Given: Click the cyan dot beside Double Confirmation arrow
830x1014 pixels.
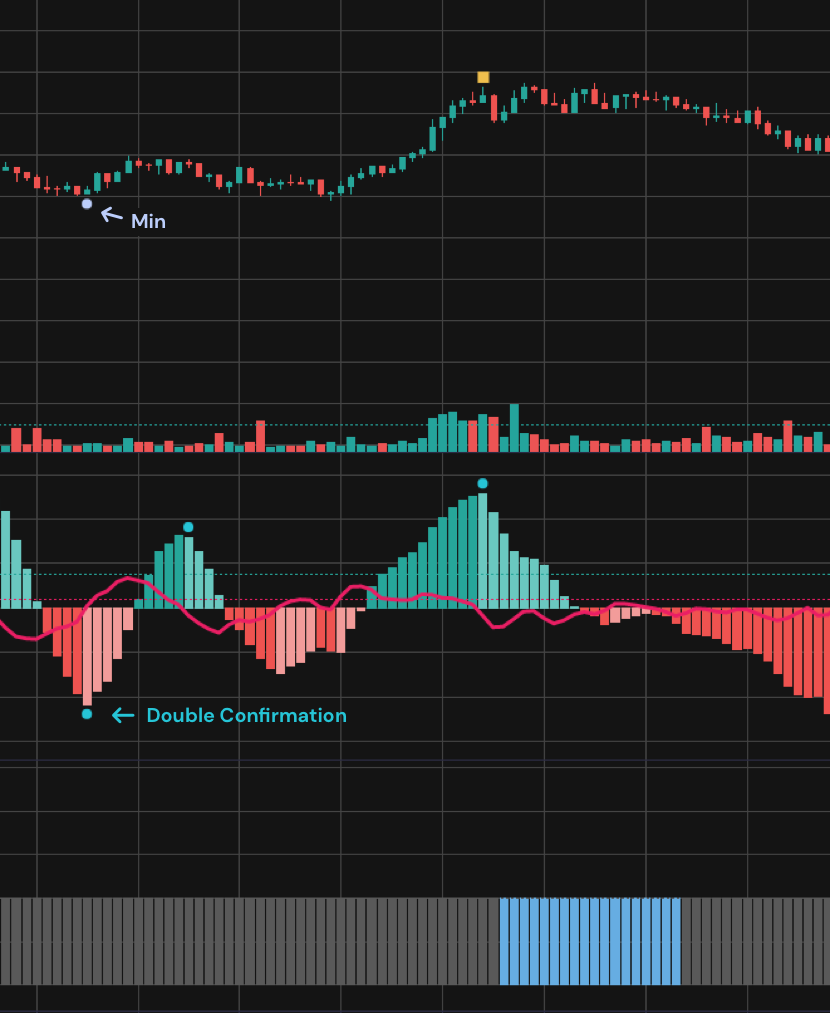Looking at the screenshot, I should pos(87,714).
